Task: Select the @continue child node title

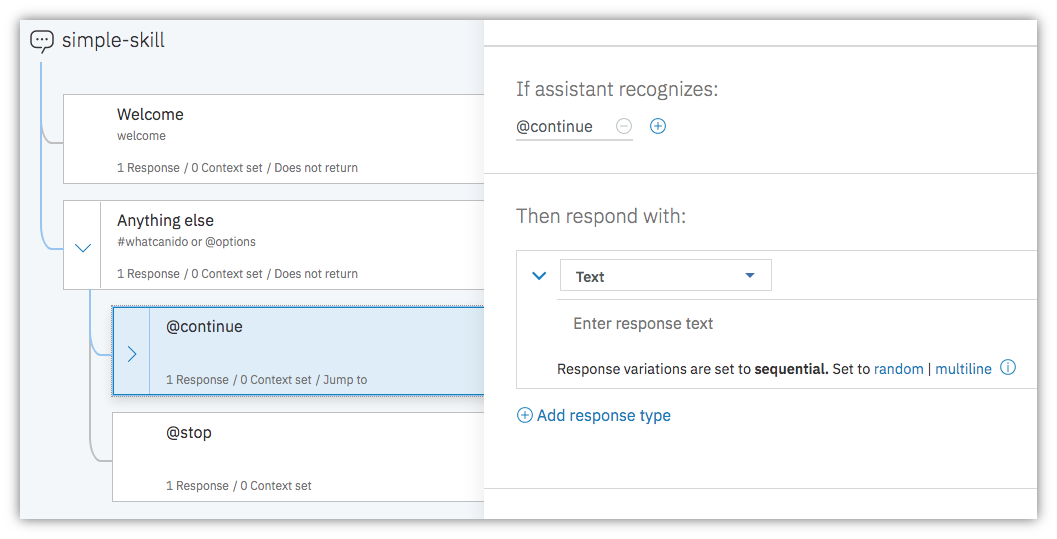Action: click(x=204, y=327)
